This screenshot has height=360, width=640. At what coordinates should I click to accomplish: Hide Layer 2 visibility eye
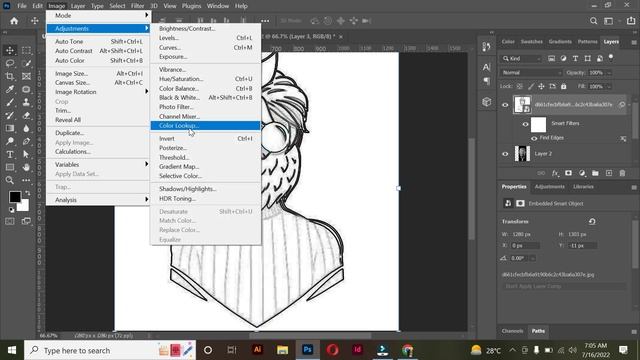click(x=505, y=154)
